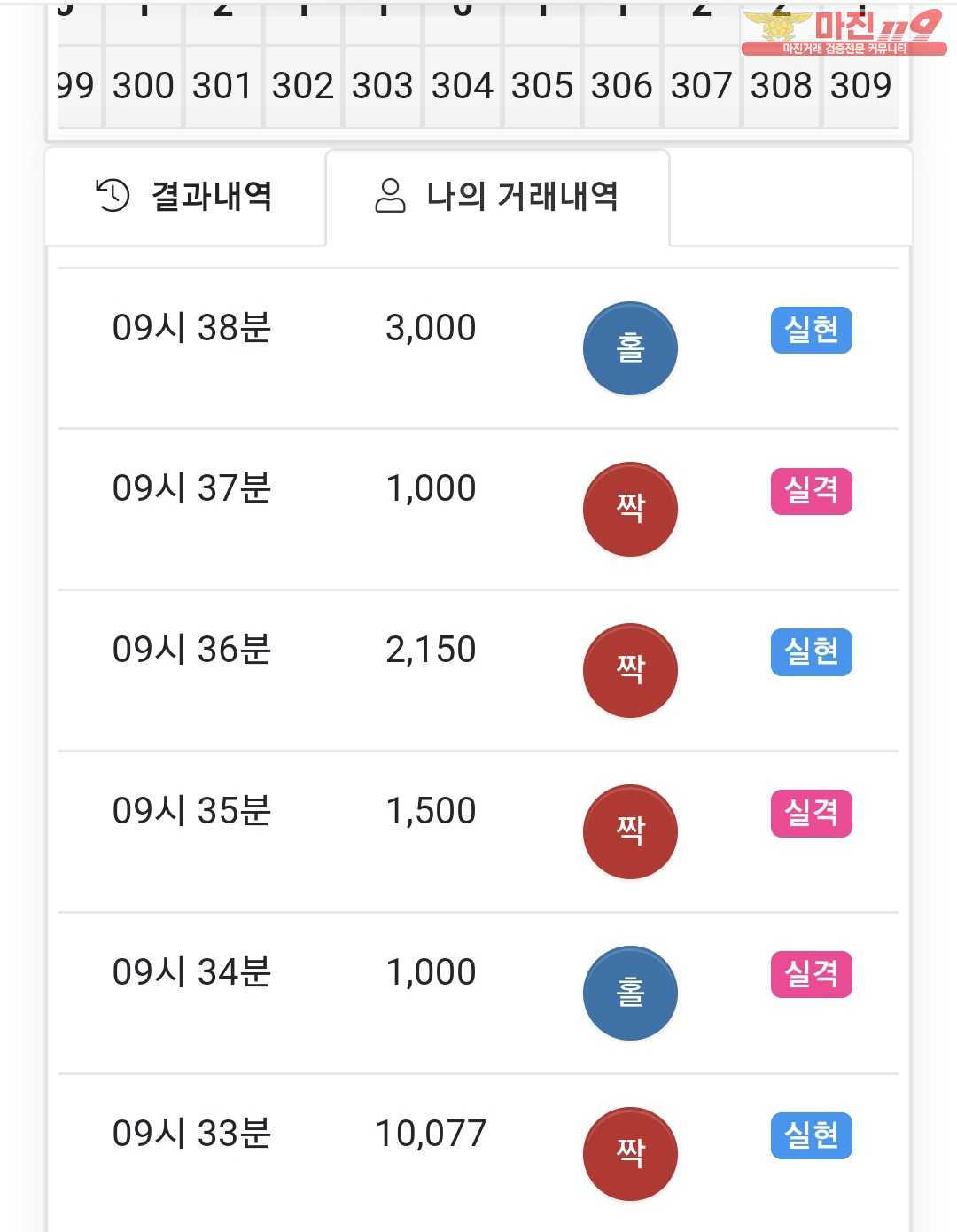
Task: Click the blue 홀 circle at 09시 38분
Action: tap(630, 348)
